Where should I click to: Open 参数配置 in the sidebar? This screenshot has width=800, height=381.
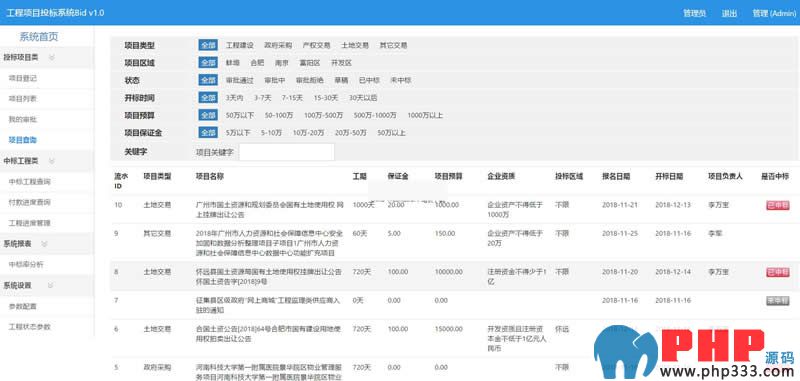pos(22,306)
